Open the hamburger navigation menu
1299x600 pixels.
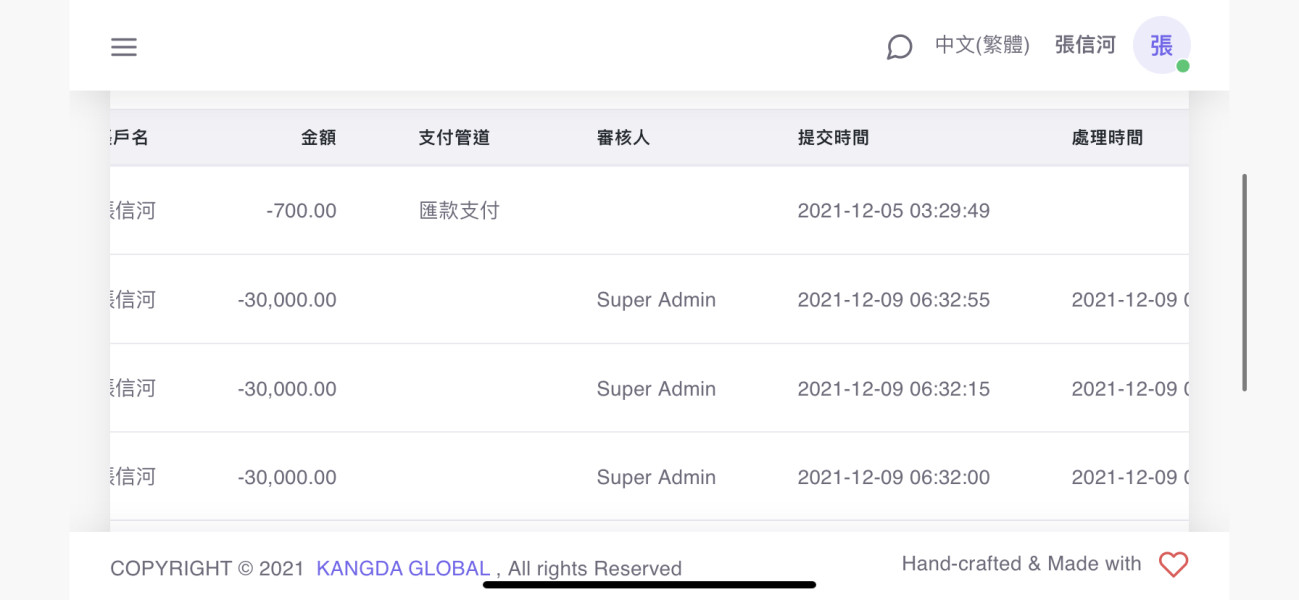(x=124, y=47)
